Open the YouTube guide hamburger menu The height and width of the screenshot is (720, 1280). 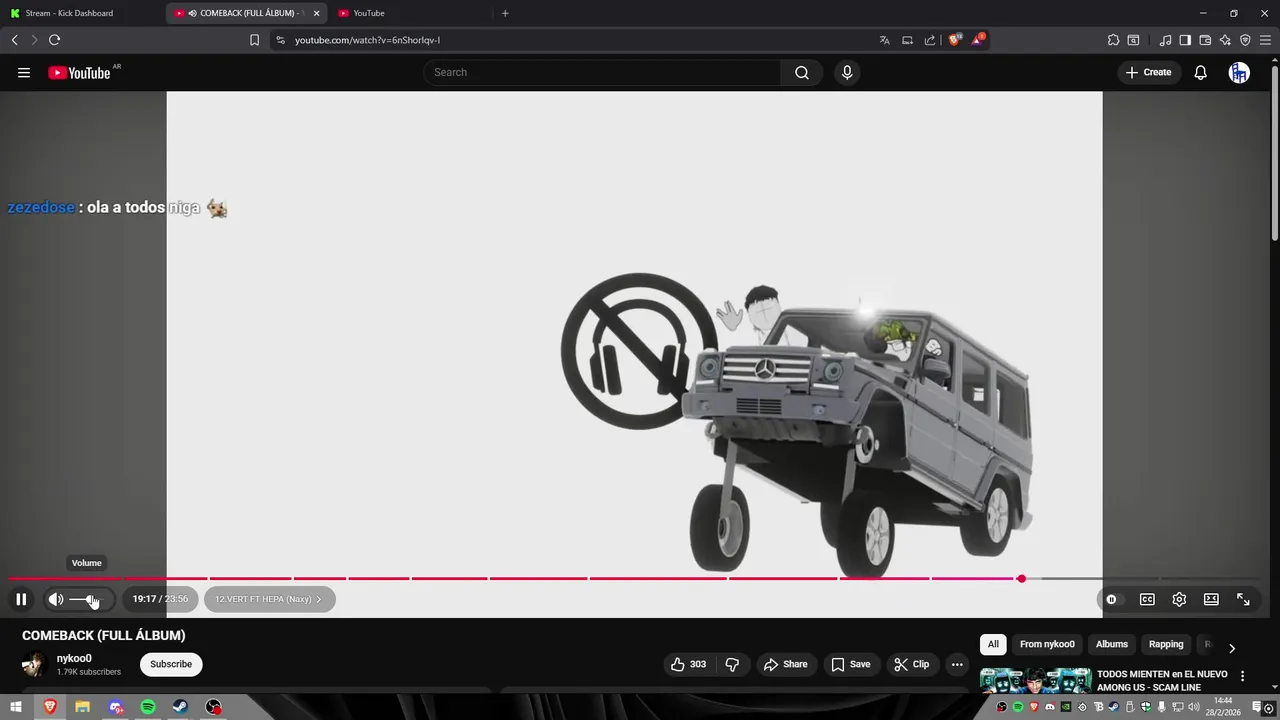24,72
